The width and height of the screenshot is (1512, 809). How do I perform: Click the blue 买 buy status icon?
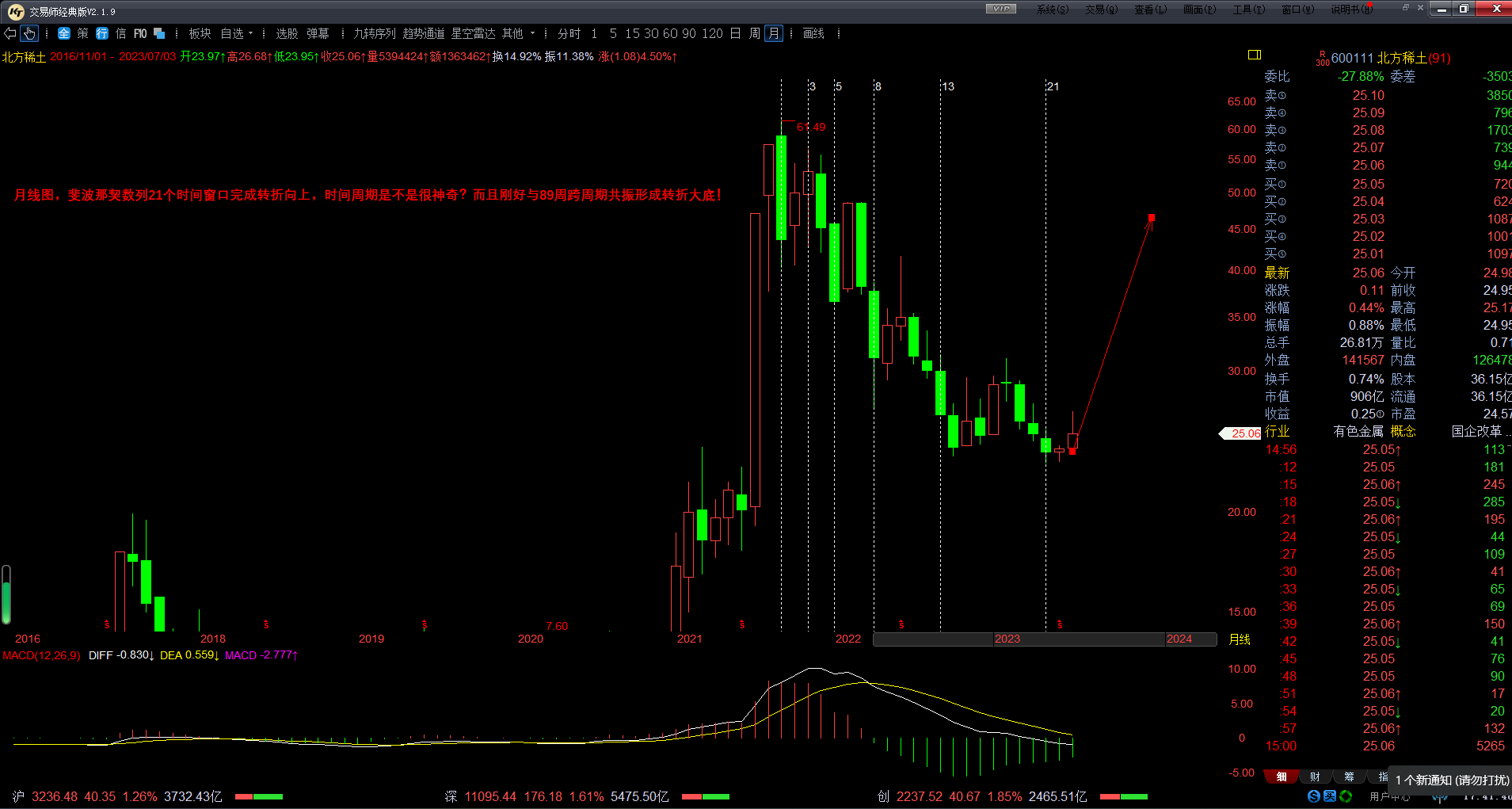1330,796
